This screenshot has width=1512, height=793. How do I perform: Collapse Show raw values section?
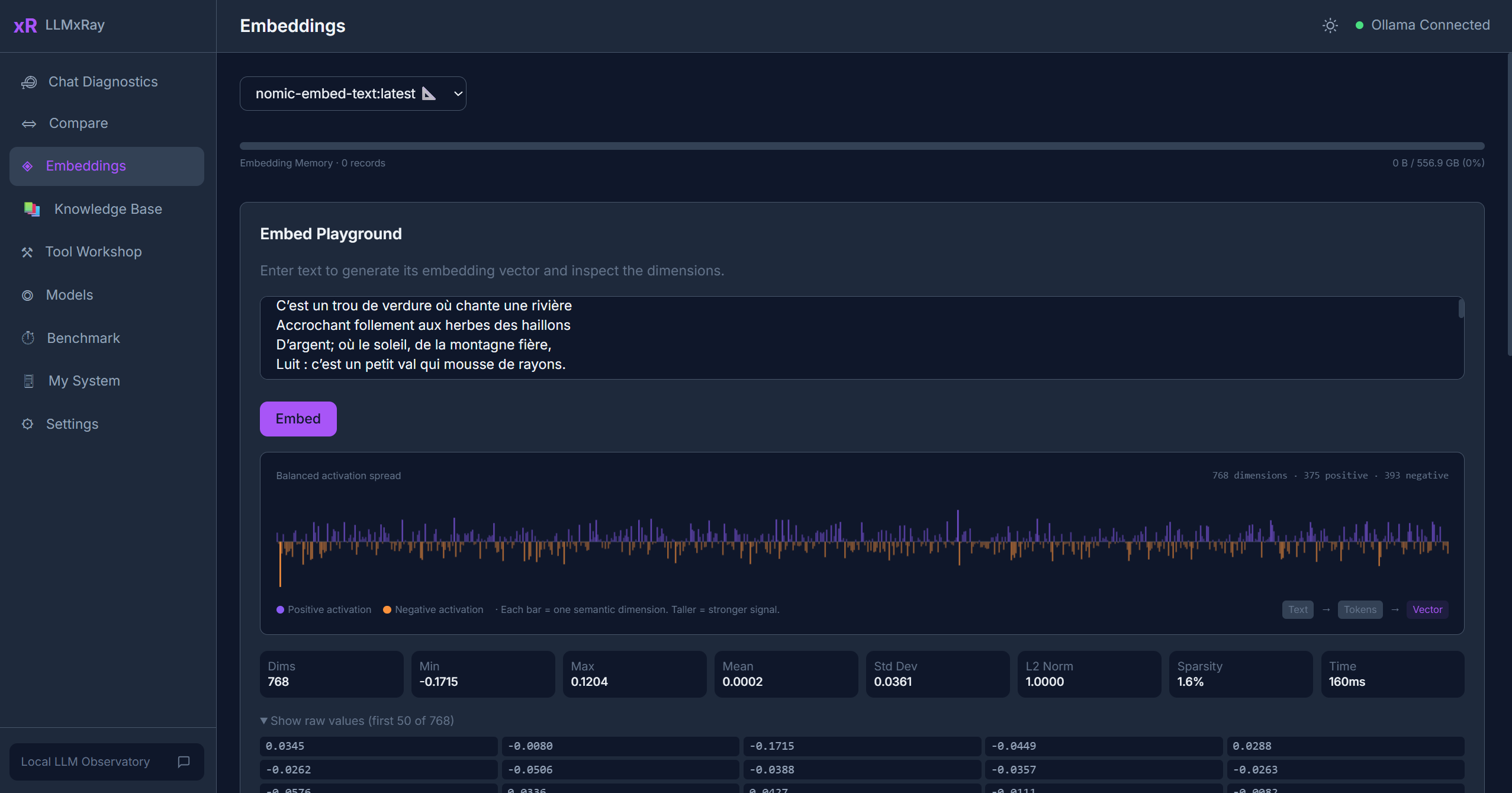tap(357, 721)
